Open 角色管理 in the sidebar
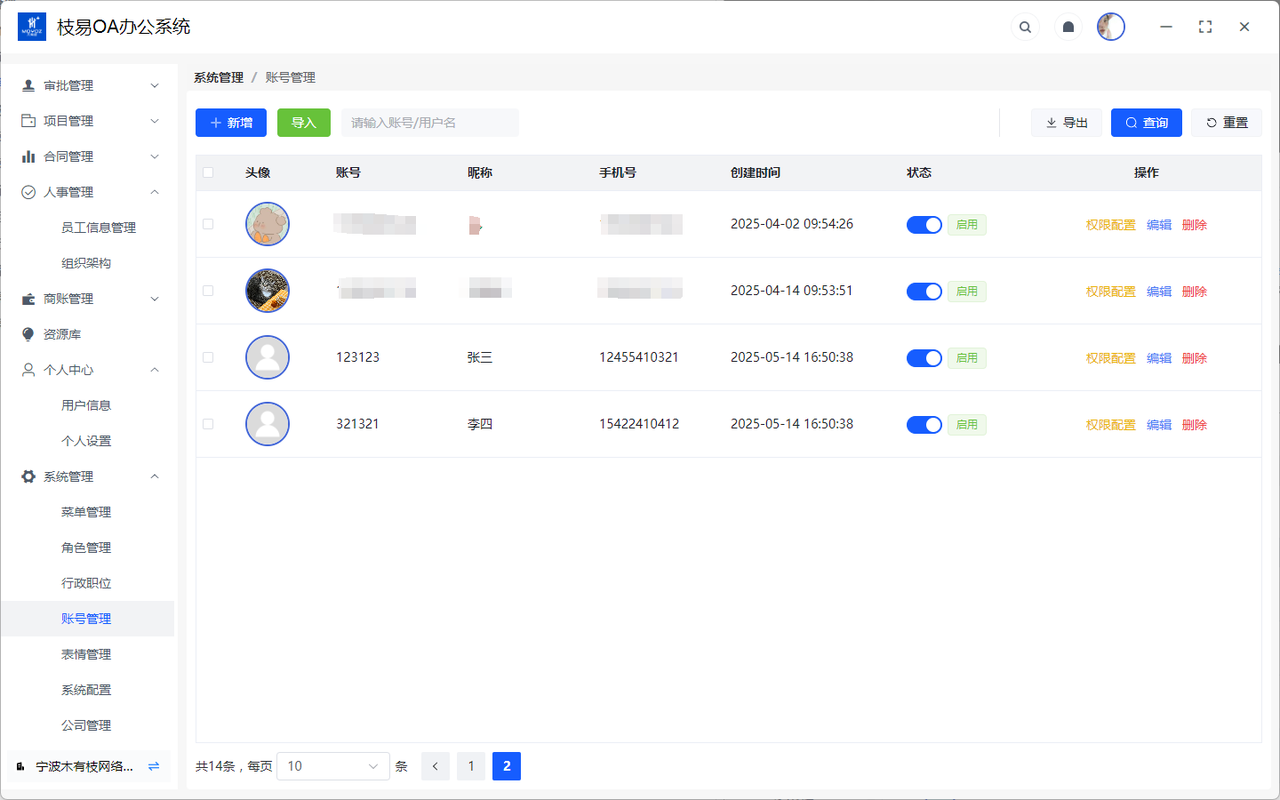Screen dimensions: 1280x800 pyautogui.click(x=86, y=548)
